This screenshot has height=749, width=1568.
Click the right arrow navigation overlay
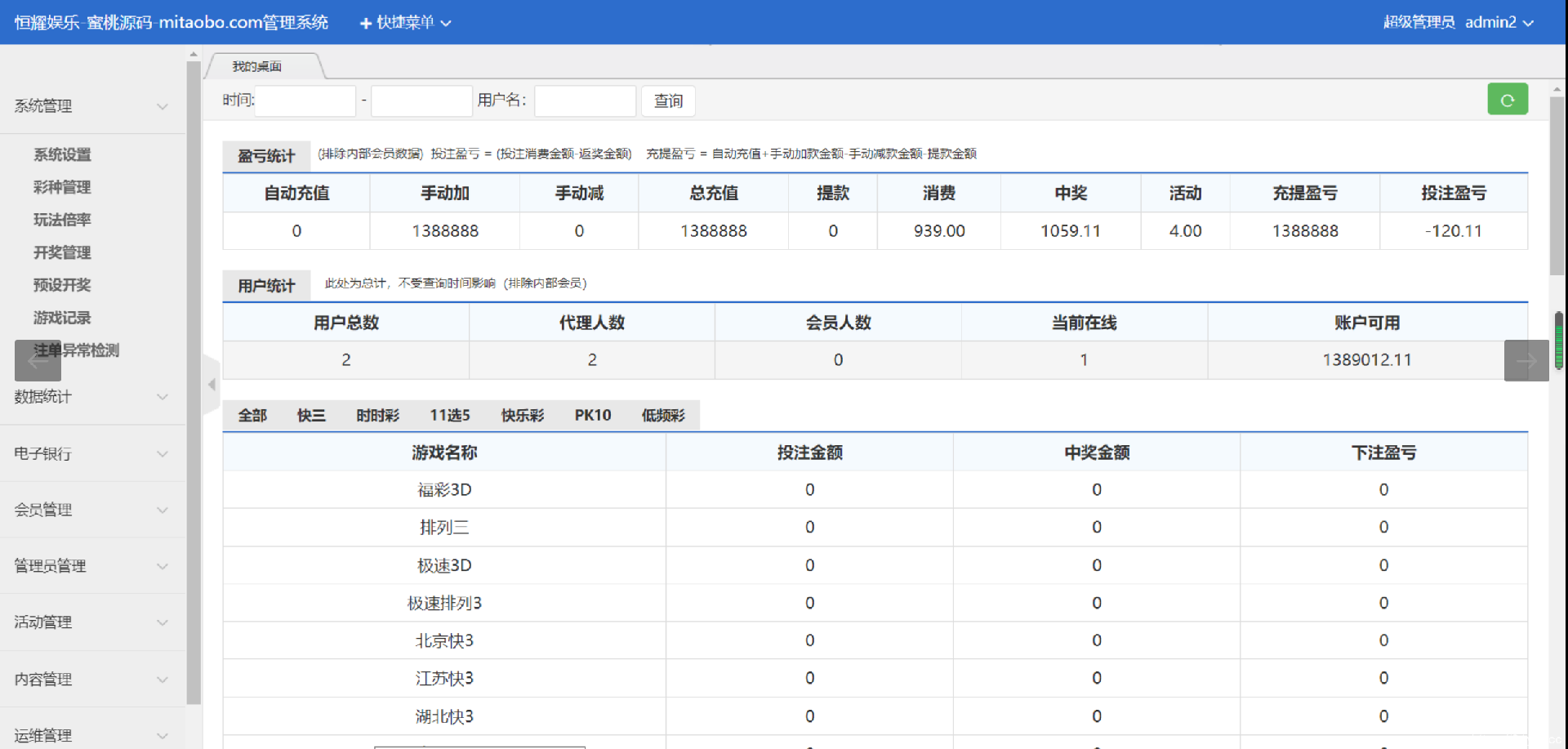click(1526, 361)
